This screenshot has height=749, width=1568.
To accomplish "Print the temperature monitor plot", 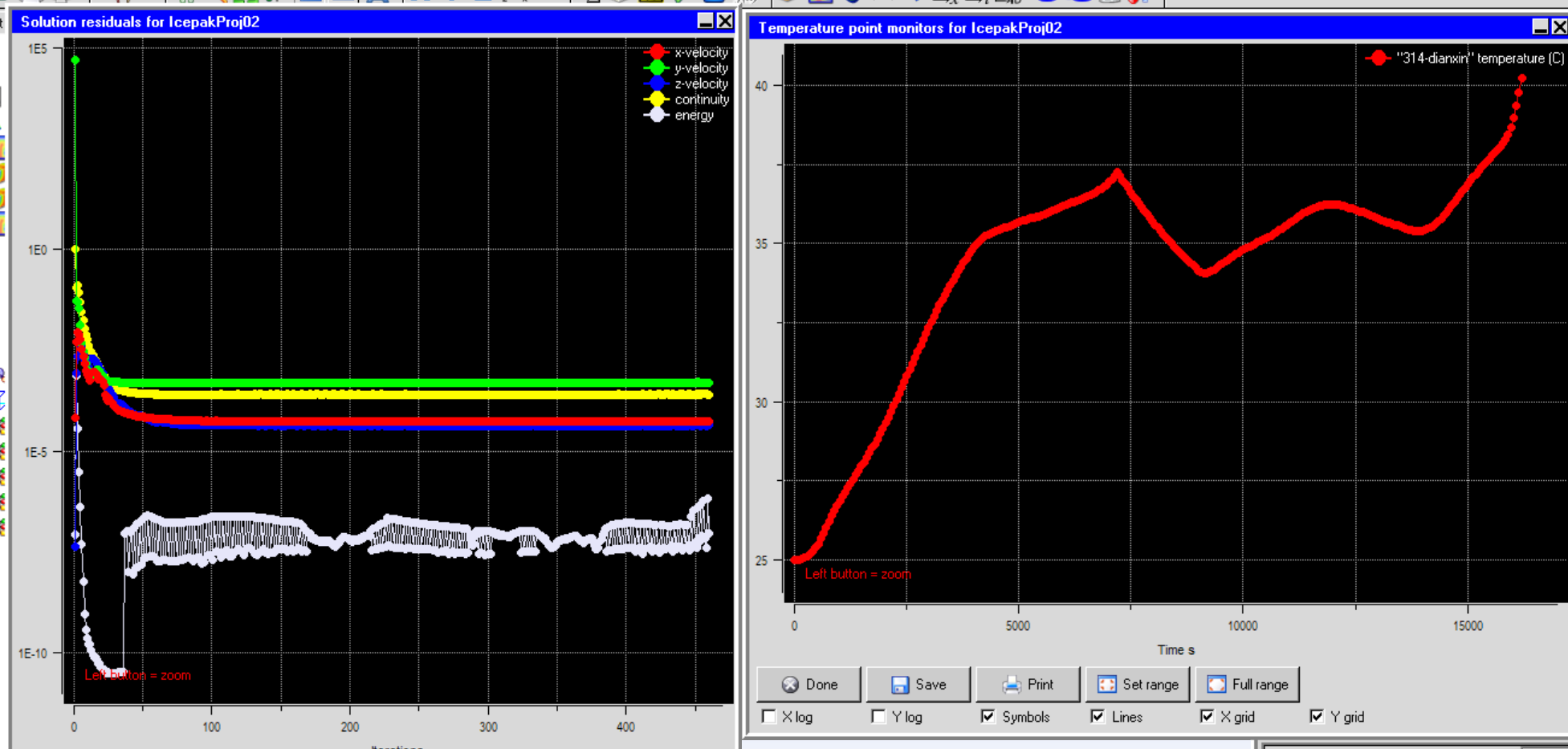I will pos(1028,685).
